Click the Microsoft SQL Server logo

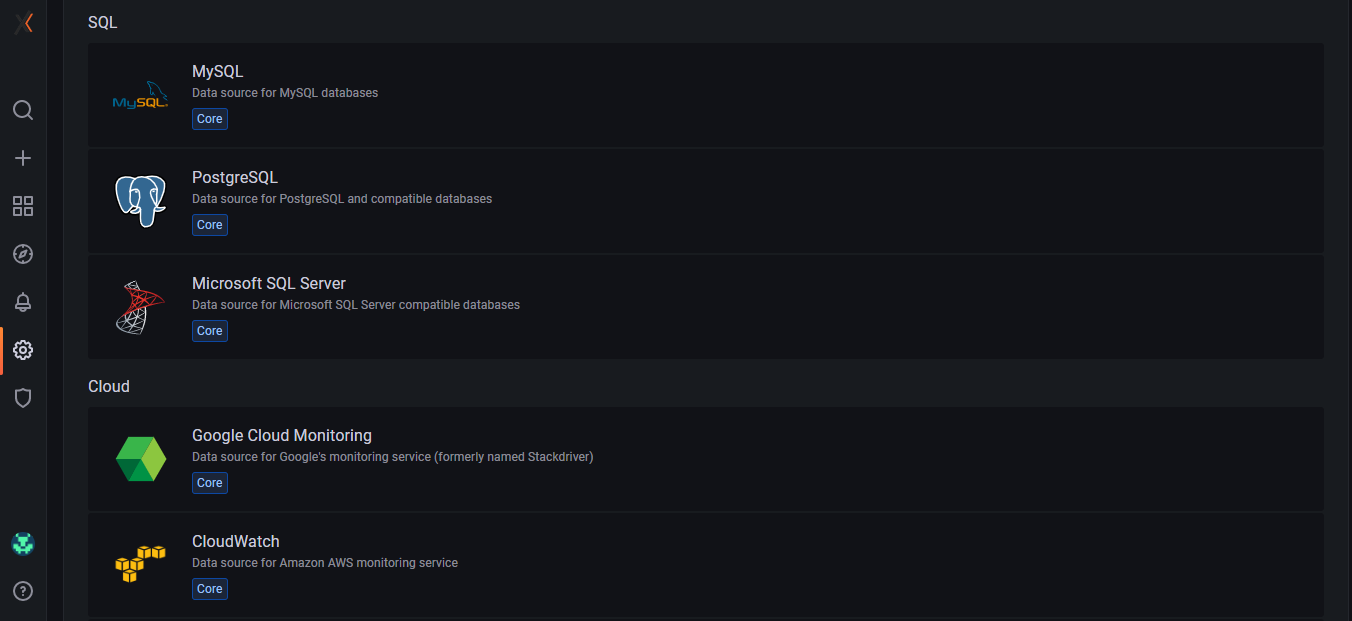click(x=140, y=307)
